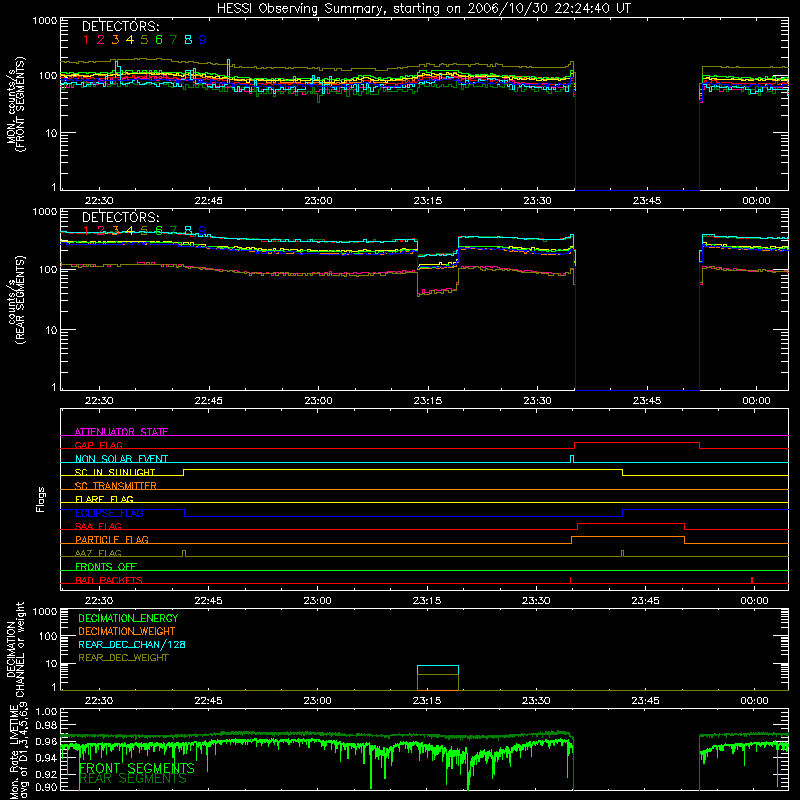
Task: Click the counts/s (REAR SEGMENTS) axis title
Action: (x=16, y=300)
